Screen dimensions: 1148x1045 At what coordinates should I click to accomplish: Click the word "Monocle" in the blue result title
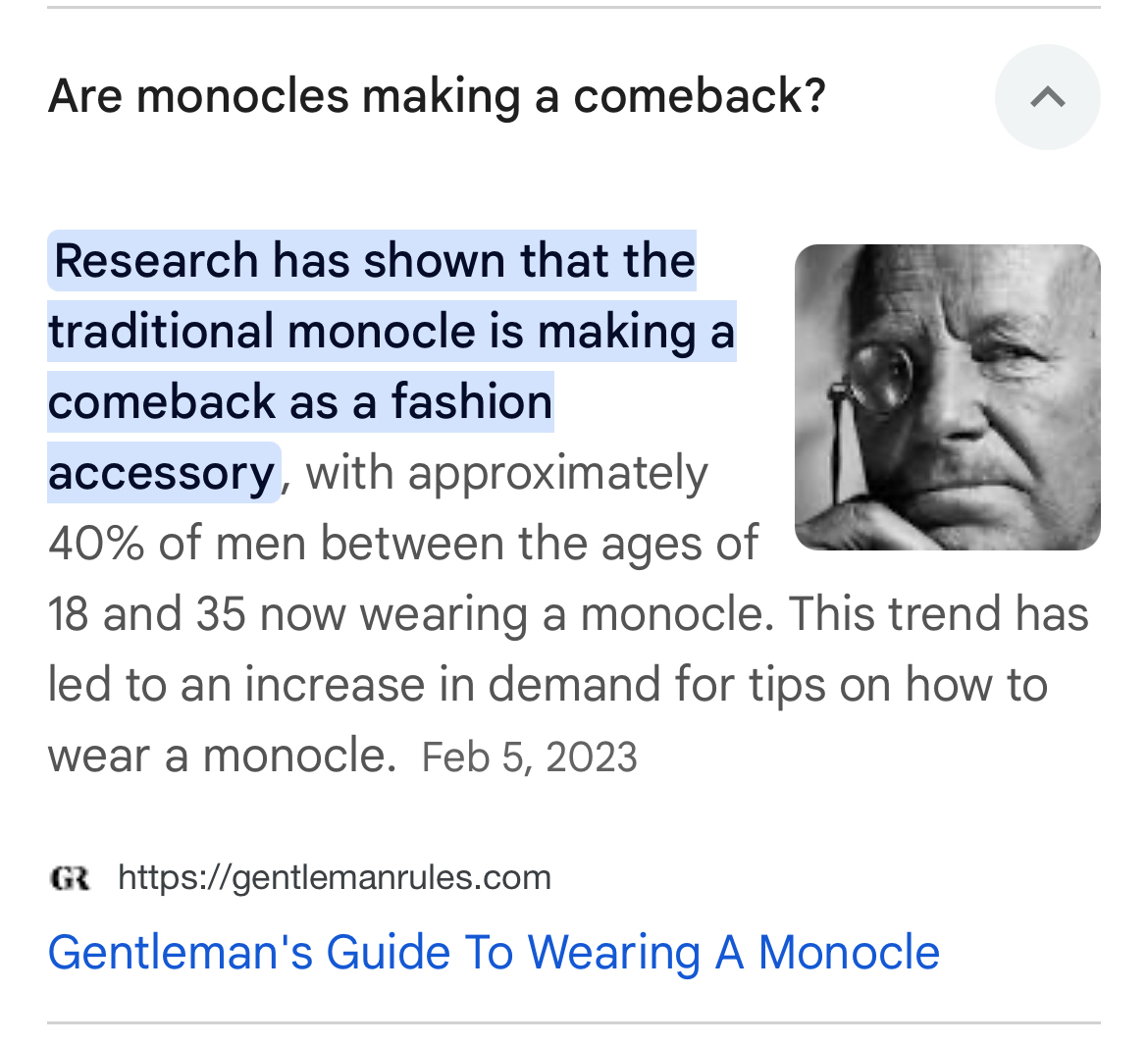[849, 953]
